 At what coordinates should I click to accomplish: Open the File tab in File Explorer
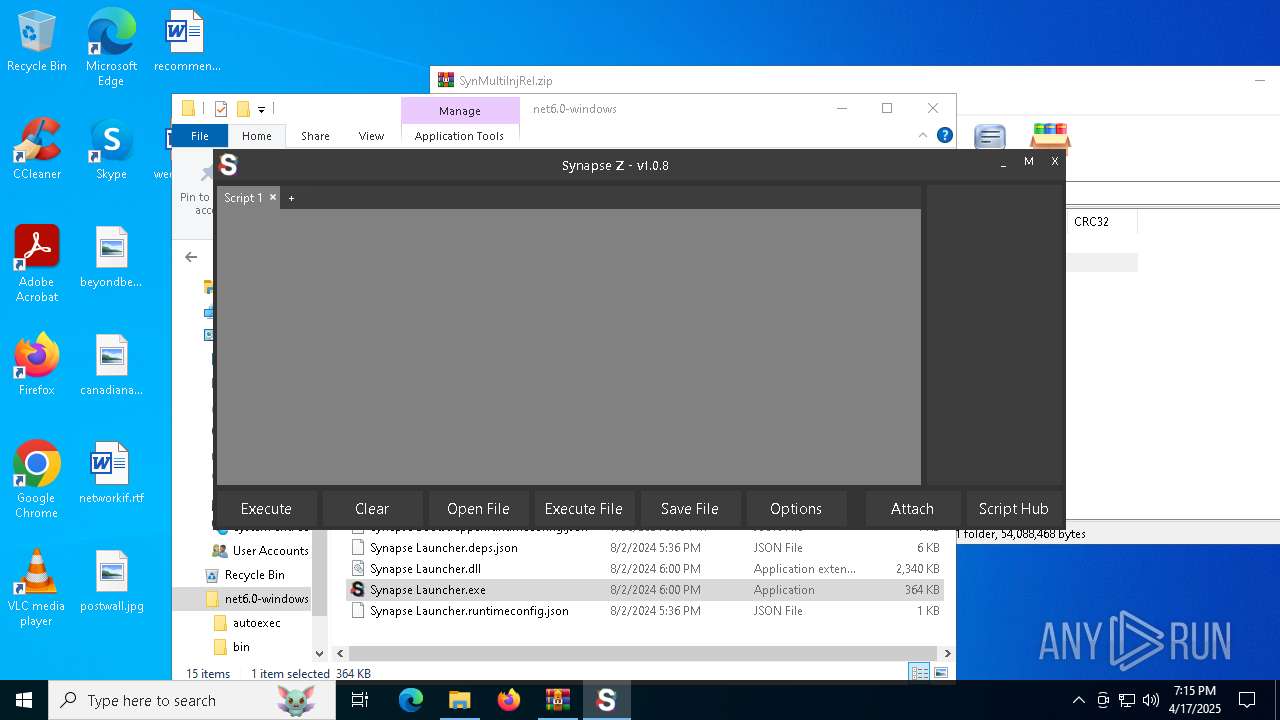point(200,136)
